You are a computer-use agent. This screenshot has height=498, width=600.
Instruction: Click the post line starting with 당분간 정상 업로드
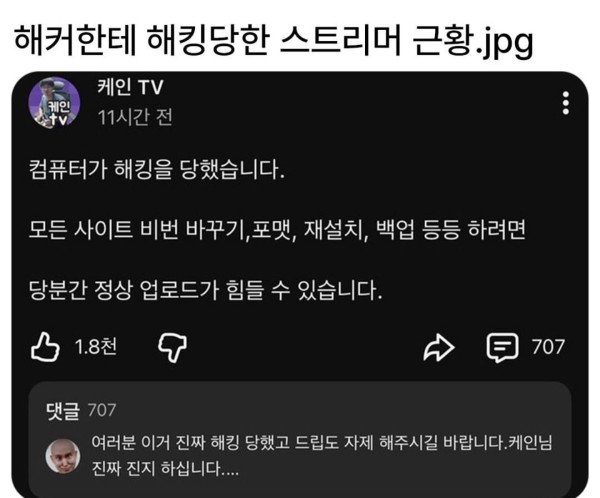point(206,290)
